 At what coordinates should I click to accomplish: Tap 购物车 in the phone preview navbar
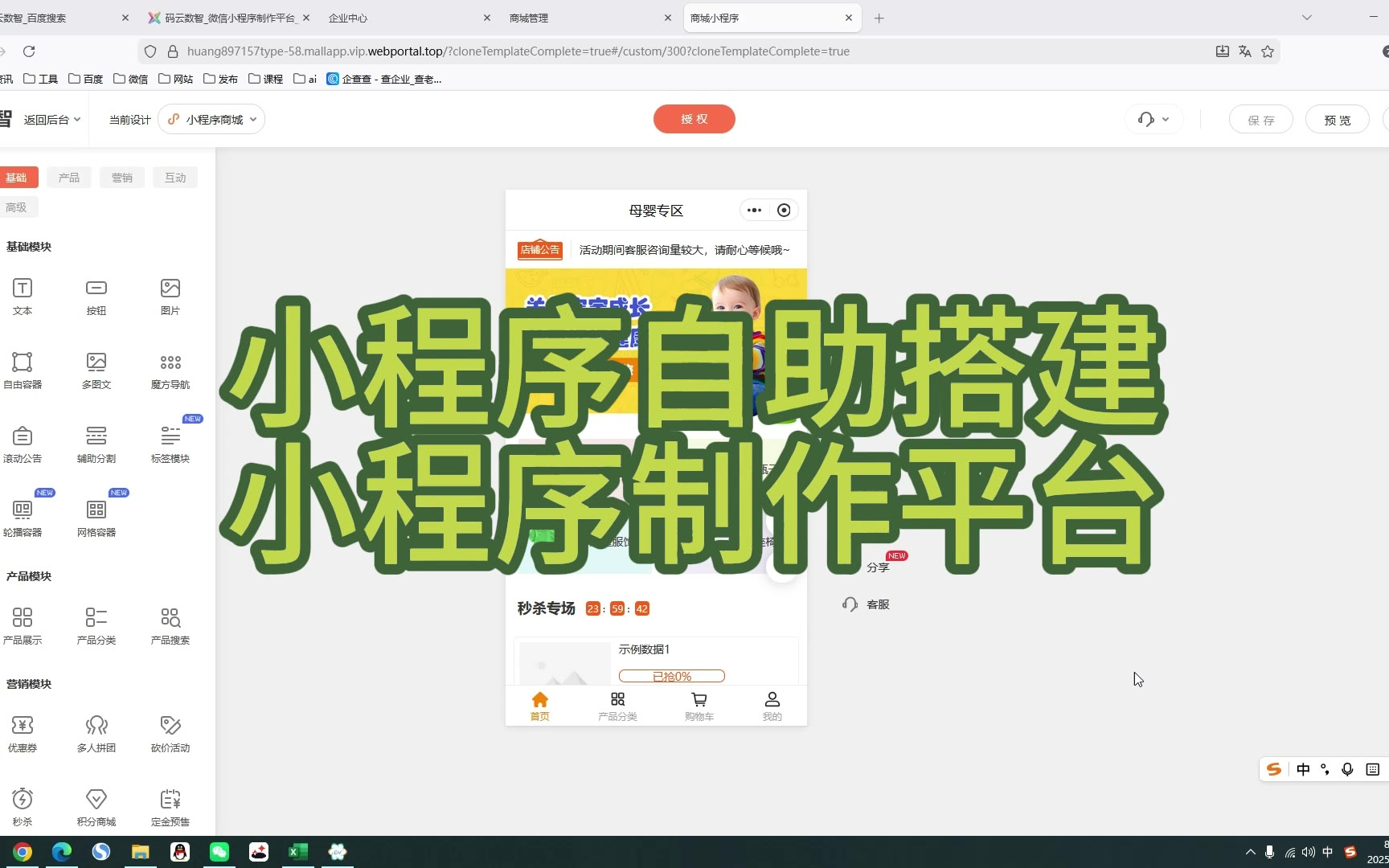coord(699,706)
